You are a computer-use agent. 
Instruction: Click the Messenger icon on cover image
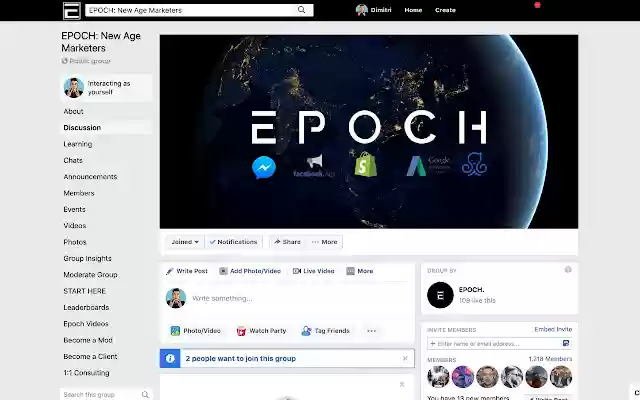pos(264,167)
